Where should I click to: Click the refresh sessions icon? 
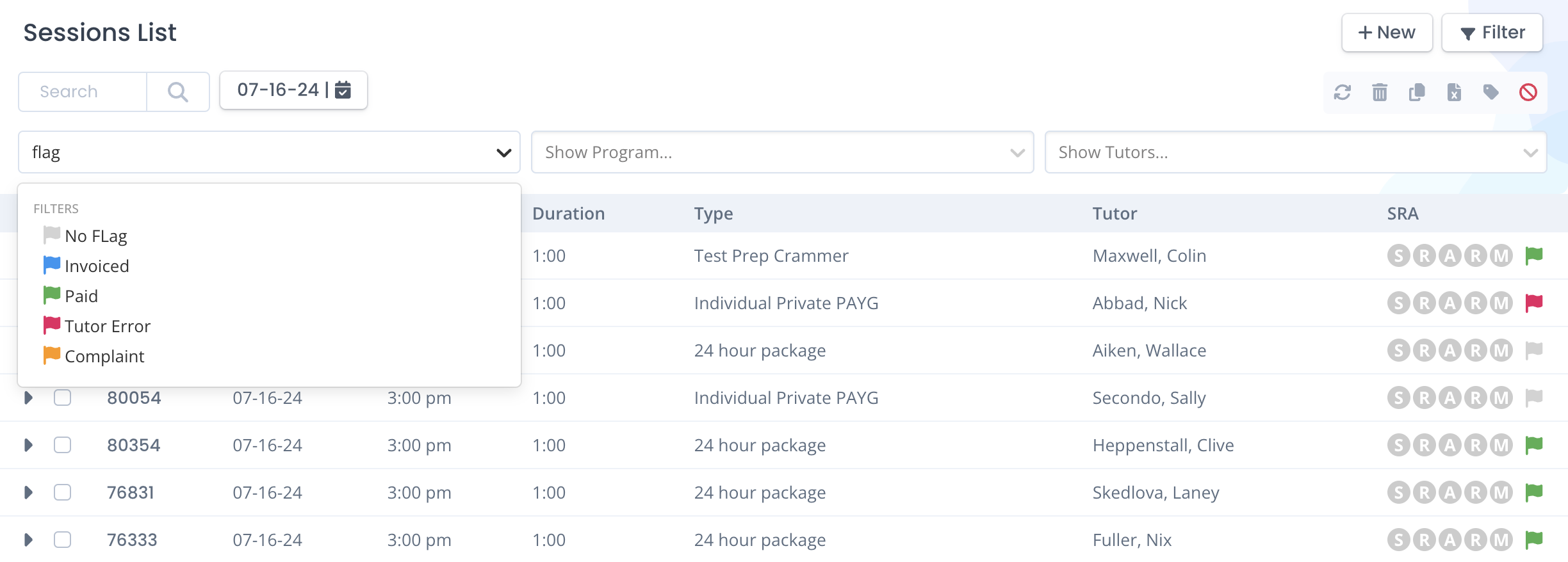(1343, 92)
